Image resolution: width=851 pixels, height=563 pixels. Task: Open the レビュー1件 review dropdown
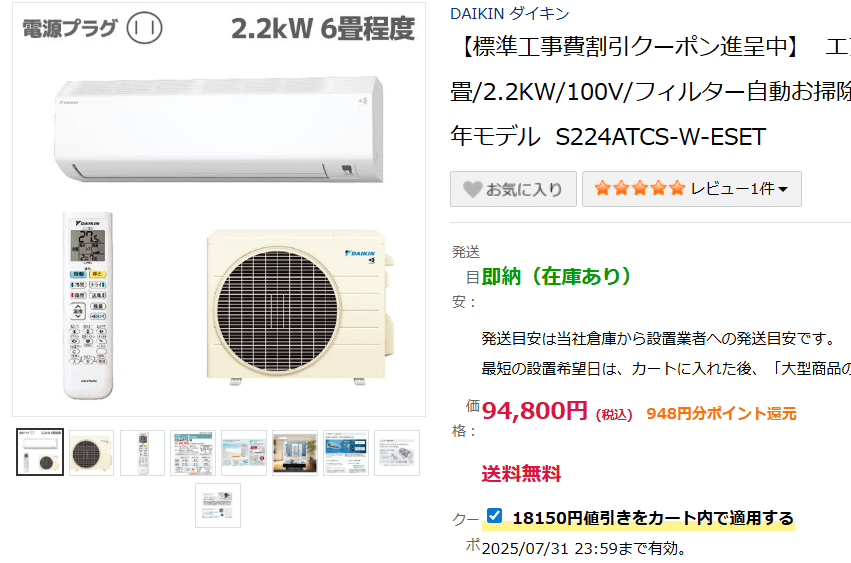pyautogui.click(x=691, y=189)
